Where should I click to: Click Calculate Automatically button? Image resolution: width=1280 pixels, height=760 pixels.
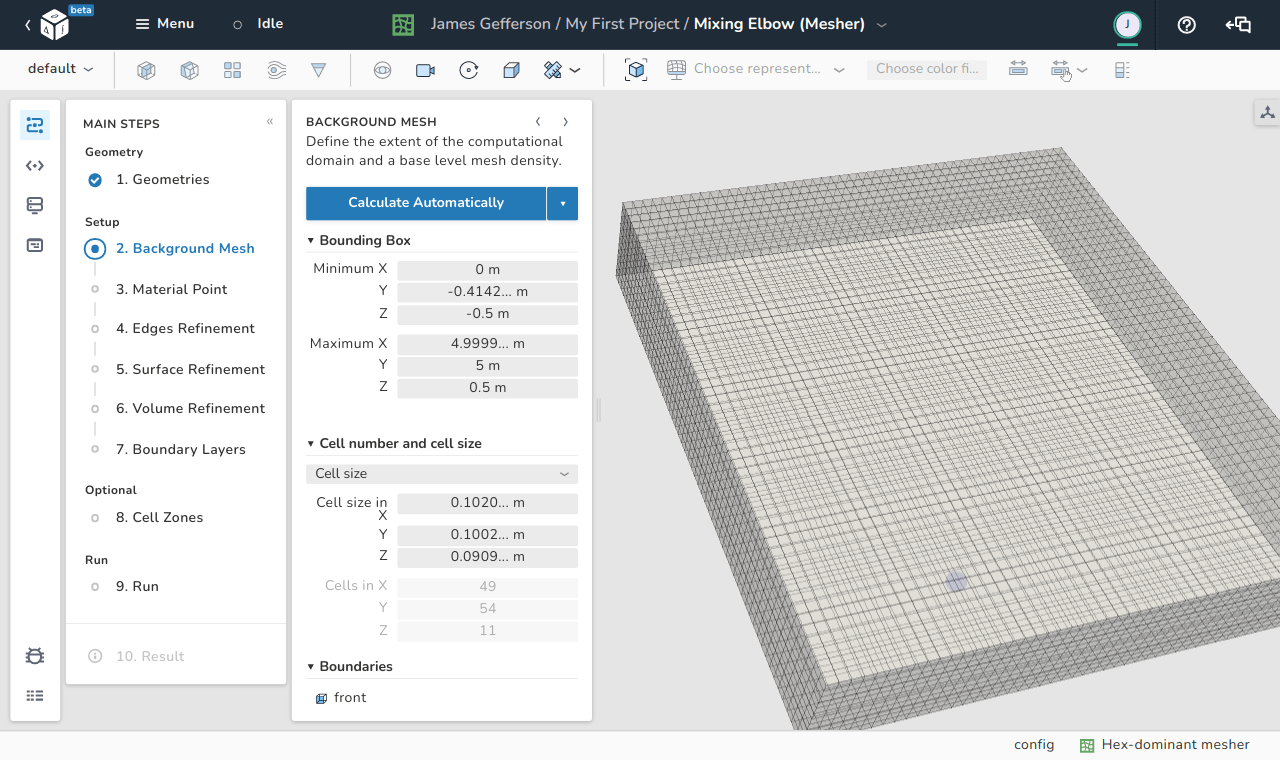pos(426,203)
